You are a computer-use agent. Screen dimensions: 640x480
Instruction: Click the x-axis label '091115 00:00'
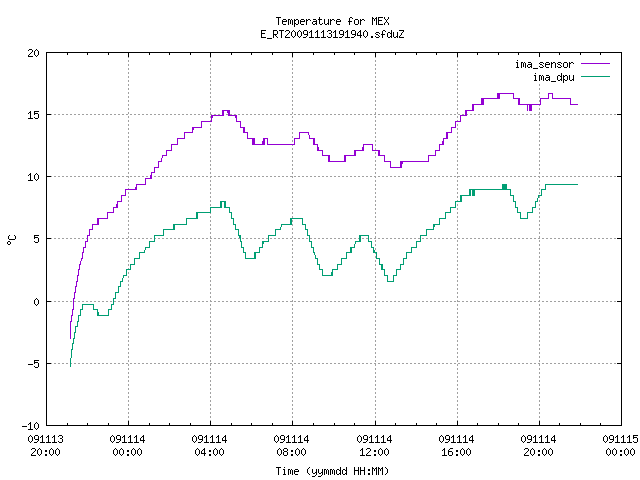coord(620,446)
